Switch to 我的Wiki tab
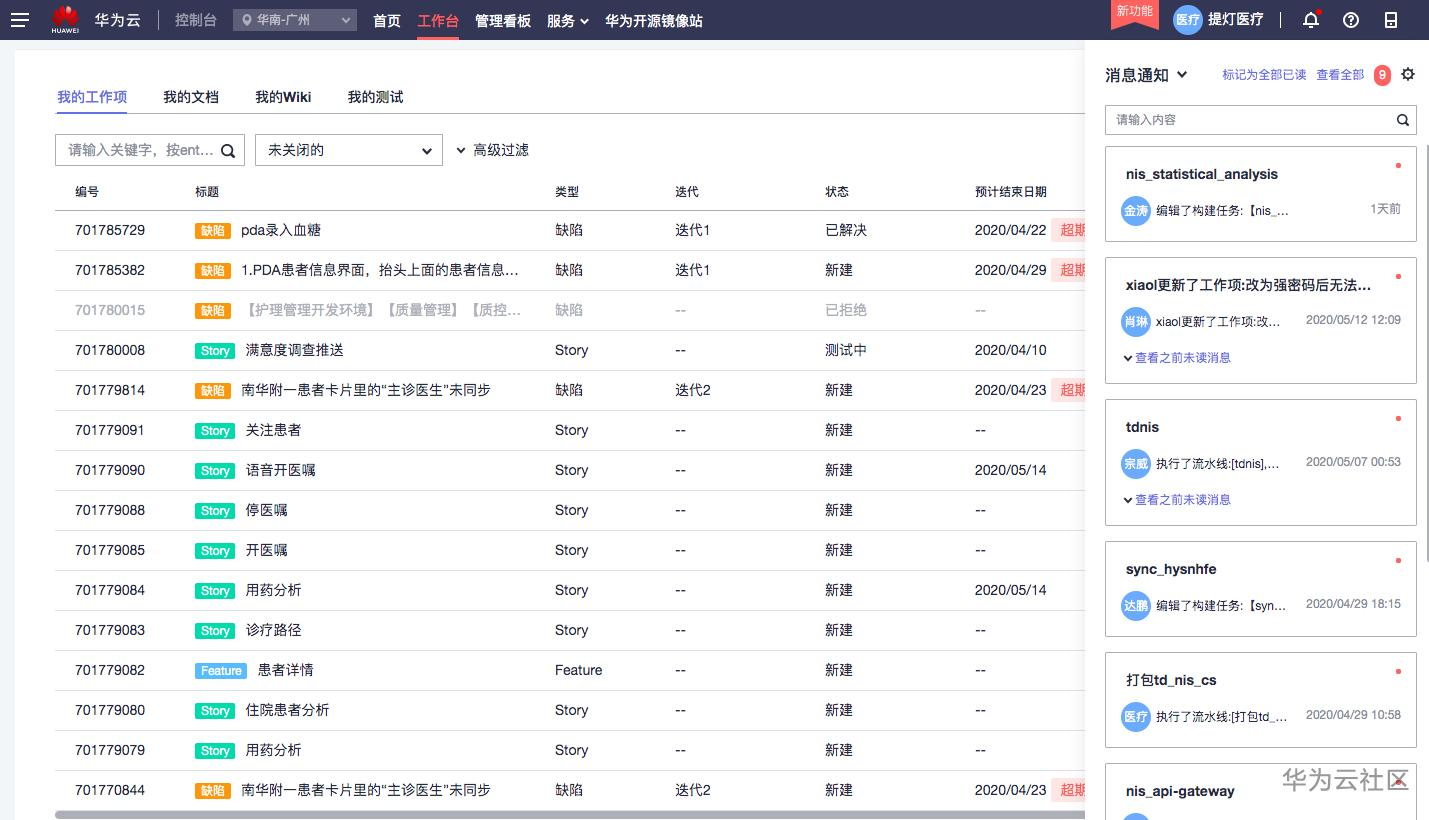The width and height of the screenshot is (1429, 820). tap(283, 97)
